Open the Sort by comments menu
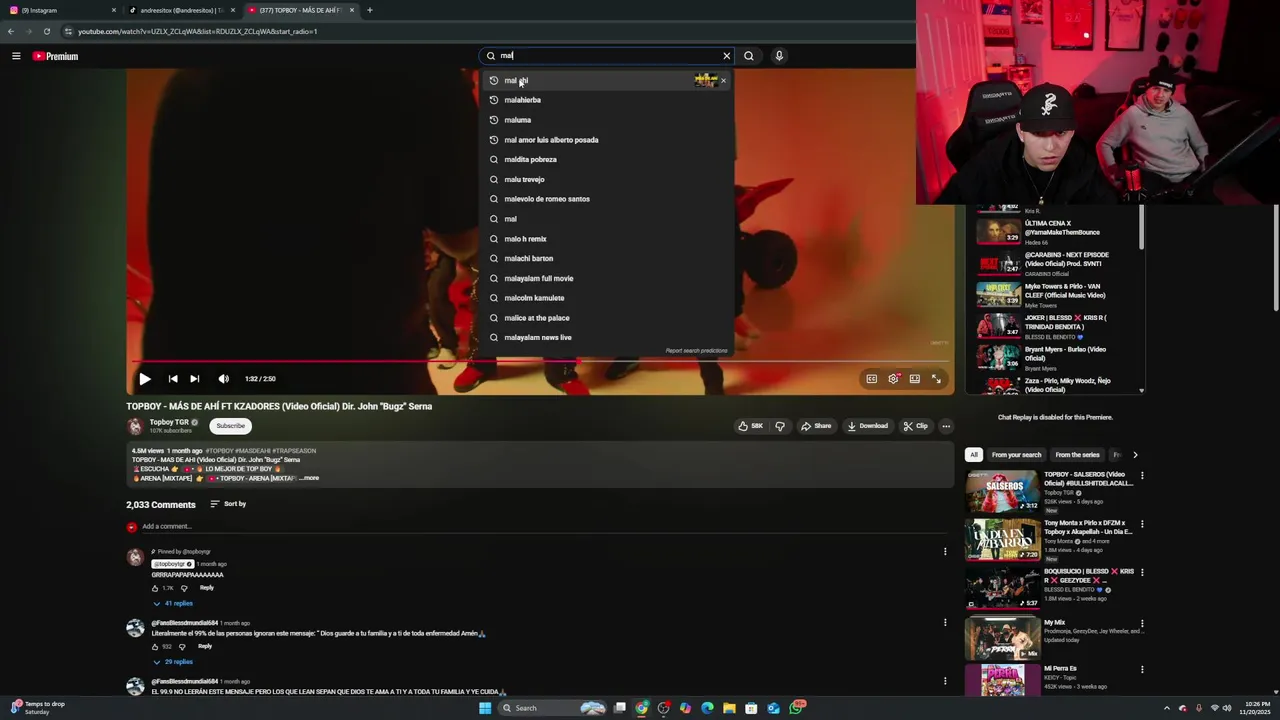This screenshot has width=1280, height=720. [x=228, y=504]
